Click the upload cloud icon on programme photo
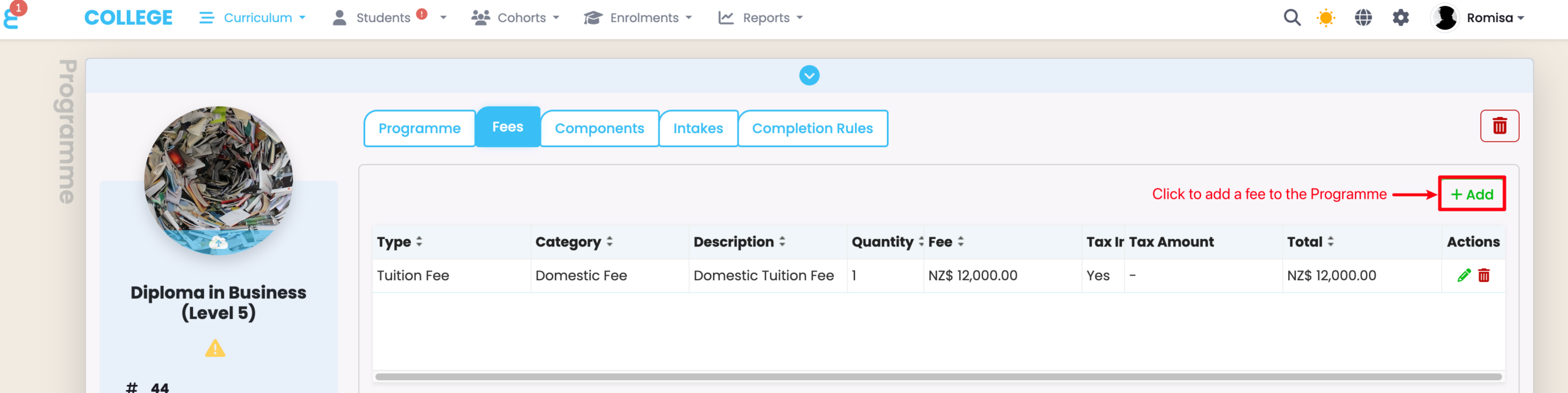This screenshot has height=393, width=1568. [x=218, y=243]
